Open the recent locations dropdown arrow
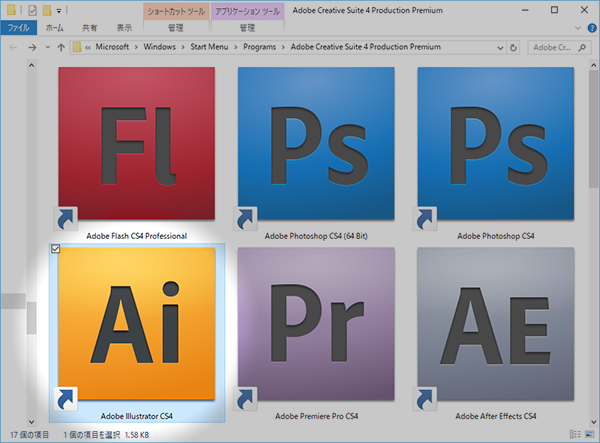Viewport: 600px width, 443px height. pos(47,47)
